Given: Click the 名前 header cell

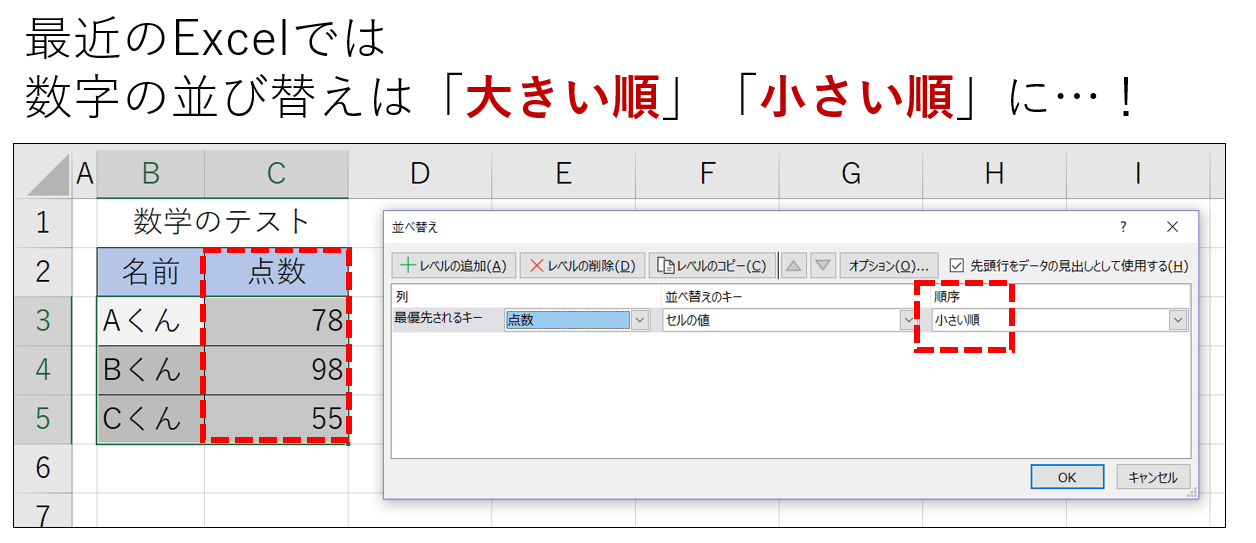Looking at the screenshot, I should [x=151, y=271].
